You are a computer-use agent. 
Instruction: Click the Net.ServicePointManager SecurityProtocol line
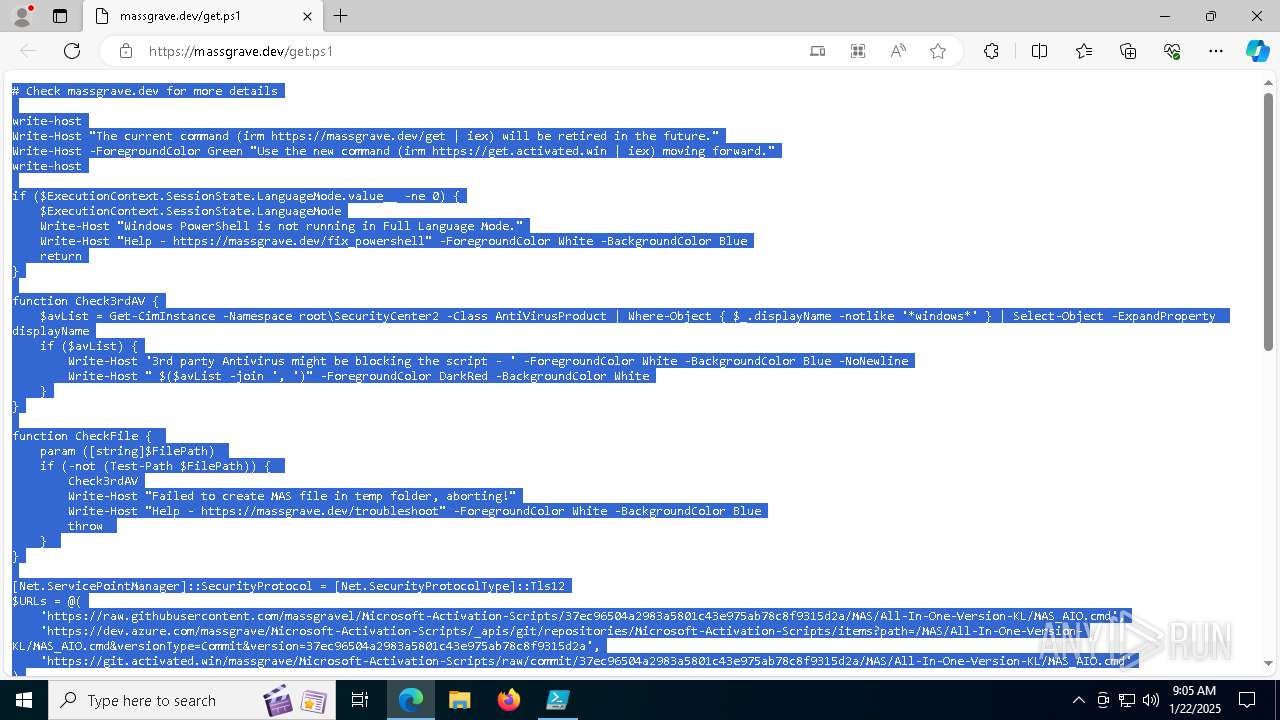291,586
